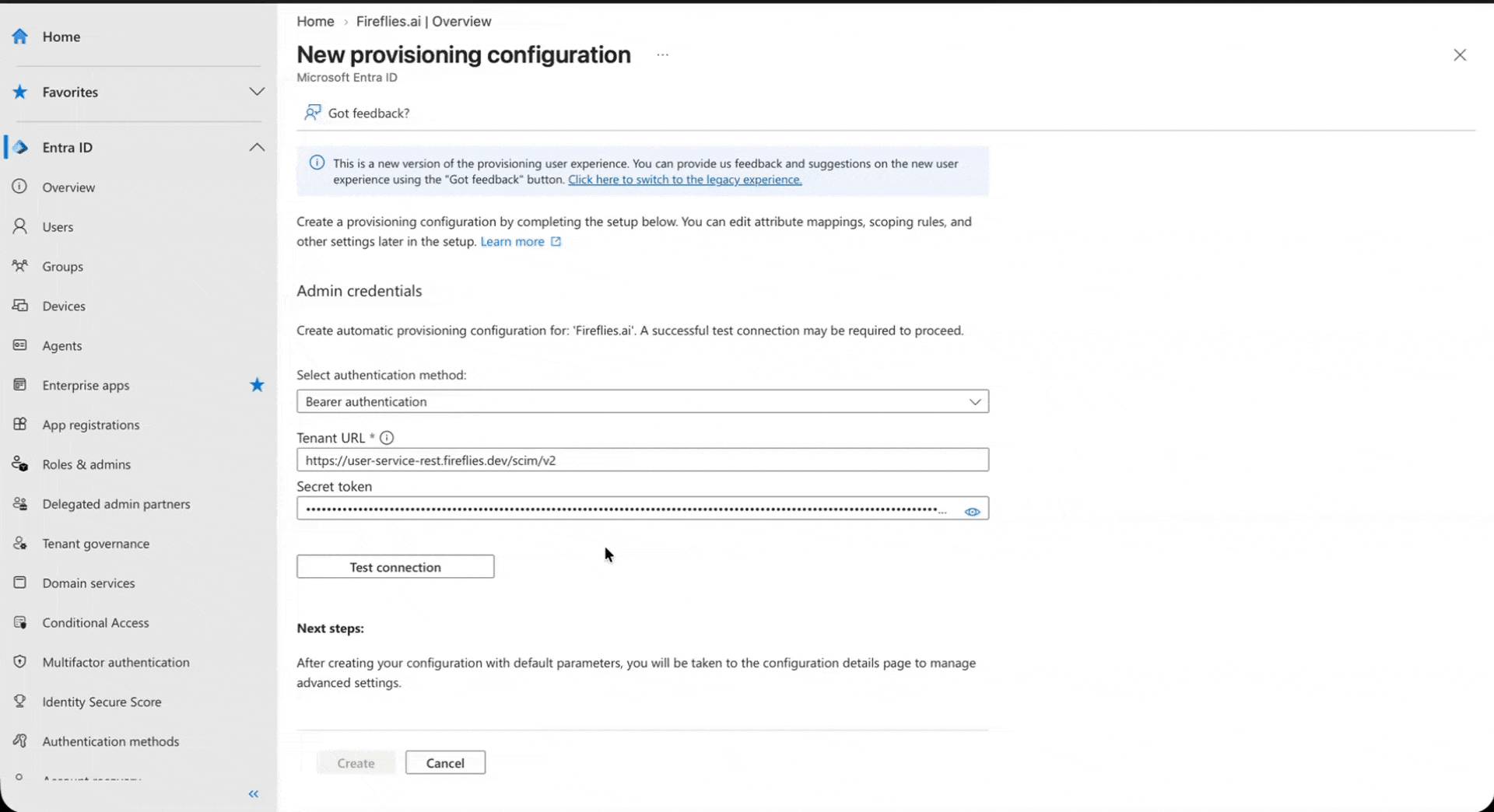Expand the Favorites section chevron
The height and width of the screenshot is (812, 1494).
click(x=257, y=92)
